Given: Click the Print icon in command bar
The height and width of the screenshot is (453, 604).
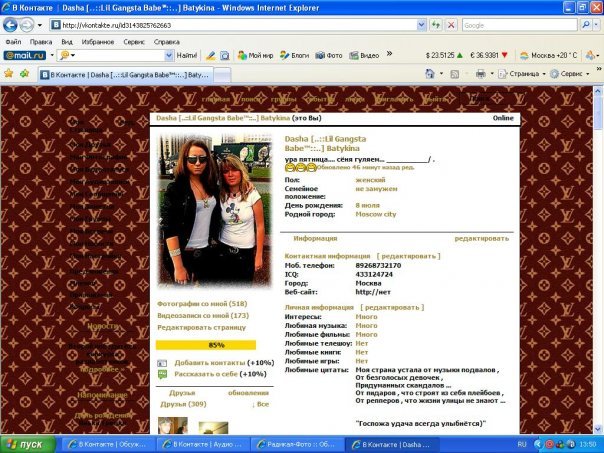Looking at the screenshot, I should point(480,74).
